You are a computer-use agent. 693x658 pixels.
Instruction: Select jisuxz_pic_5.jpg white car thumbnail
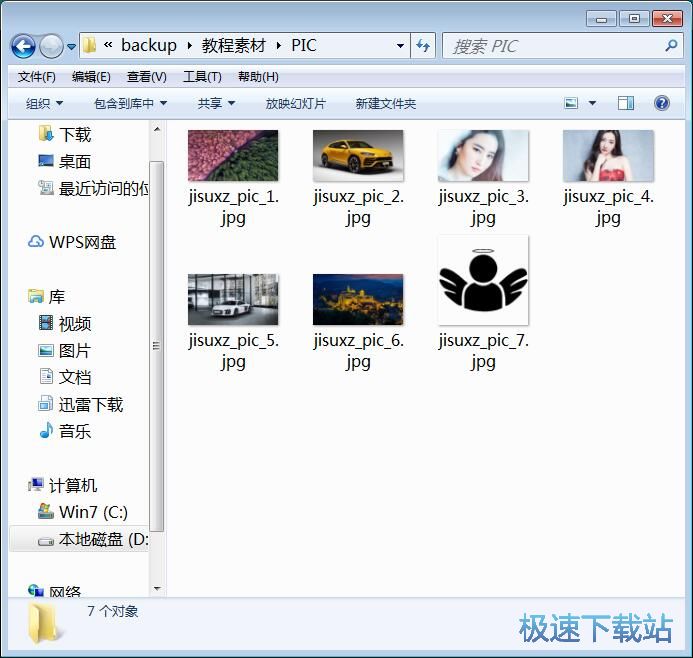233,300
